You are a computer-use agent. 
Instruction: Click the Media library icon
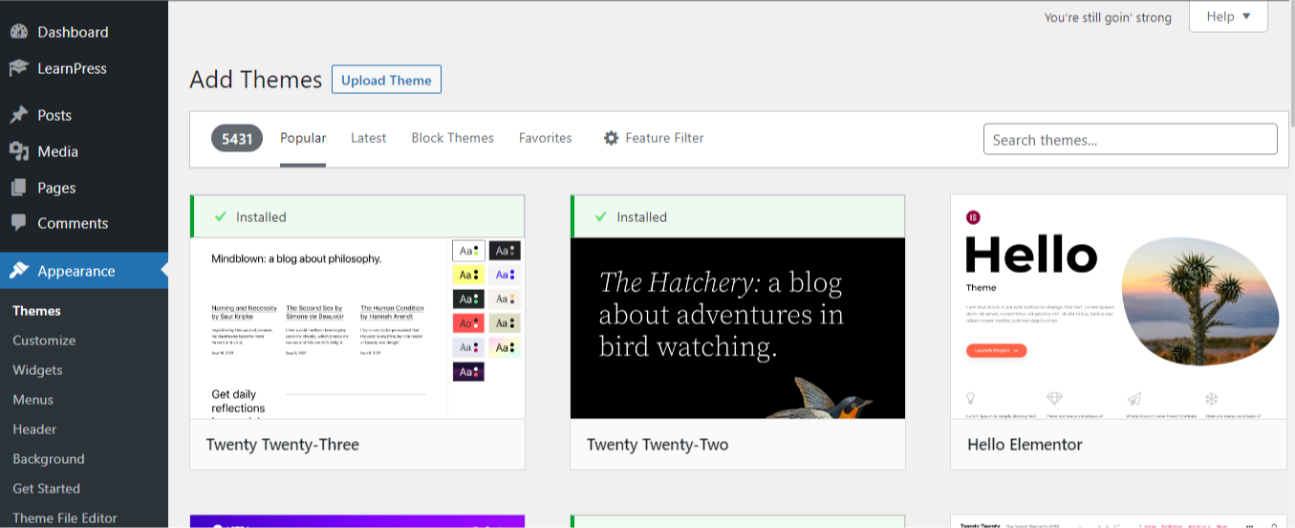pos(18,151)
